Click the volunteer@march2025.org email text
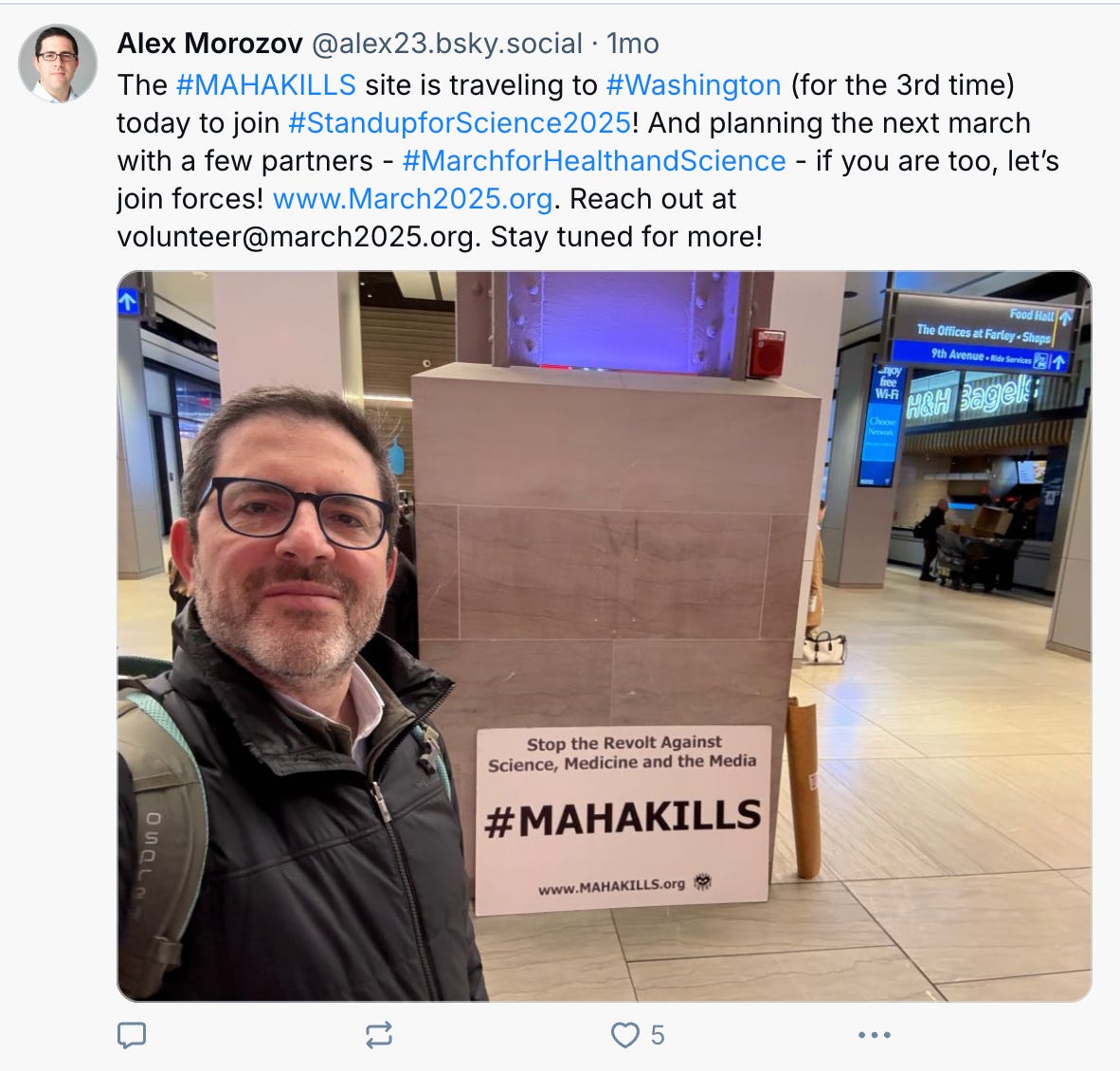The image size is (1120, 1071). (298, 237)
